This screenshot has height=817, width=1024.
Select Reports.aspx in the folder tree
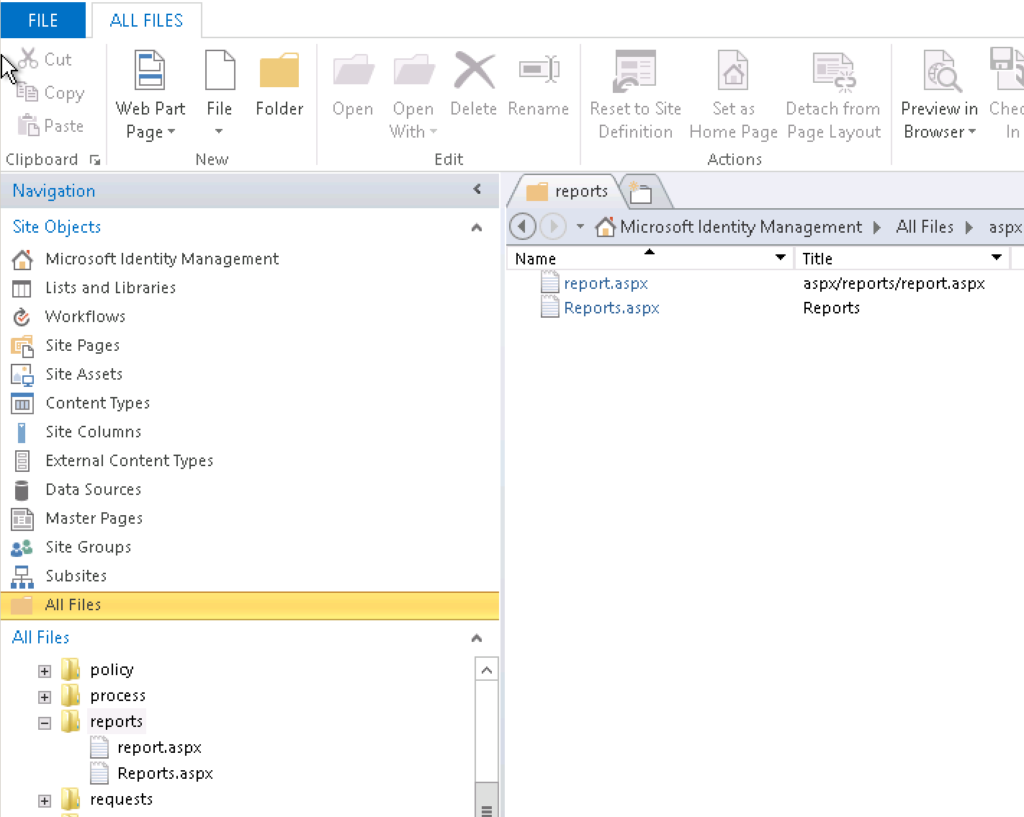165,773
